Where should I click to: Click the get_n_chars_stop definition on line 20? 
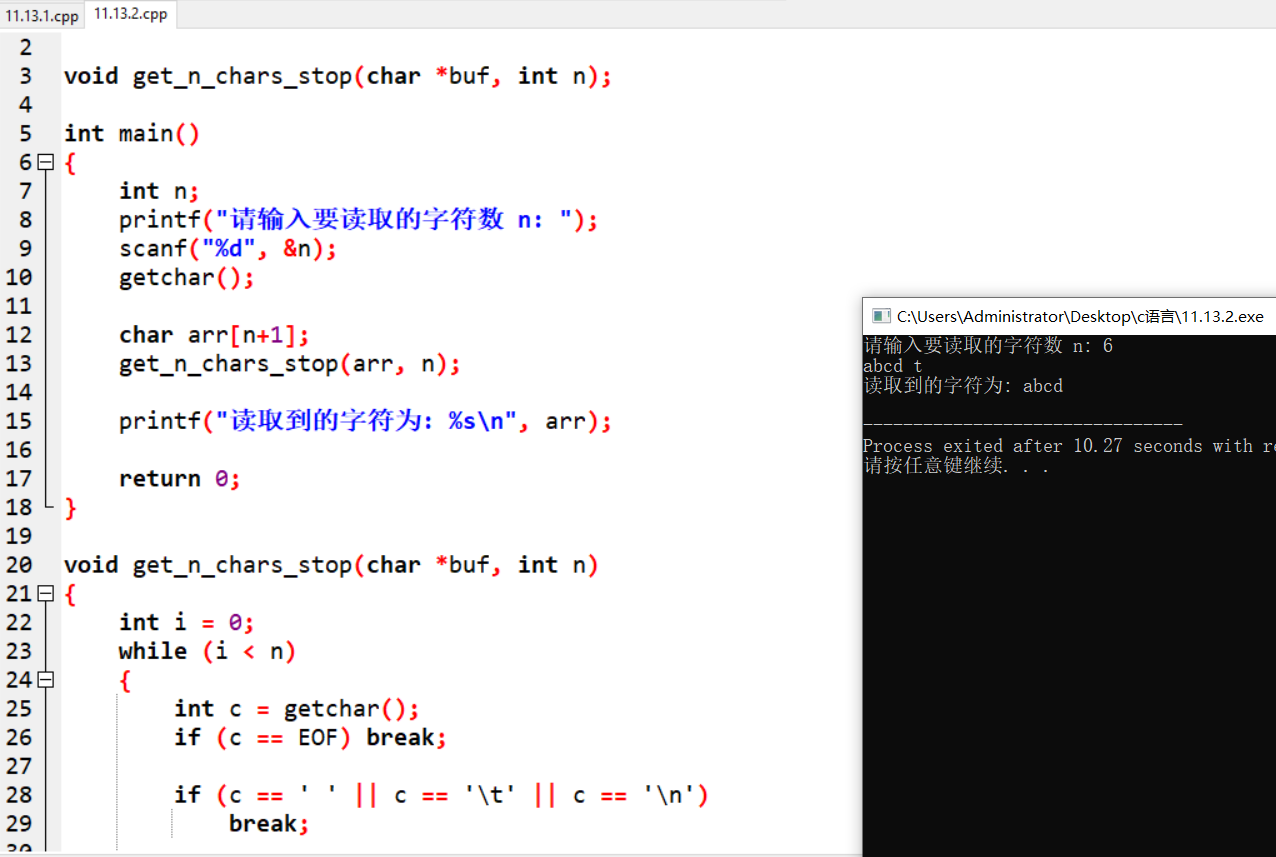[x=331, y=565]
